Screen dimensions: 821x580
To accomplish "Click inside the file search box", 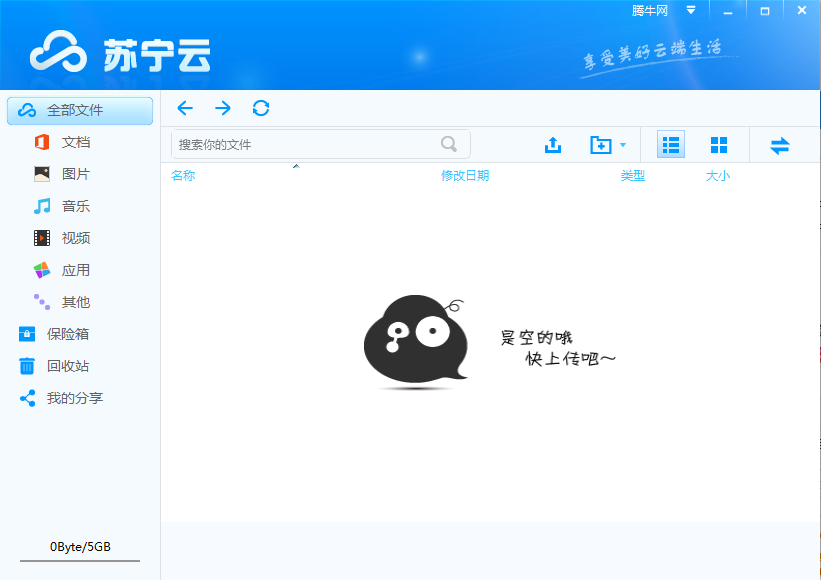I will (x=300, y=144).
